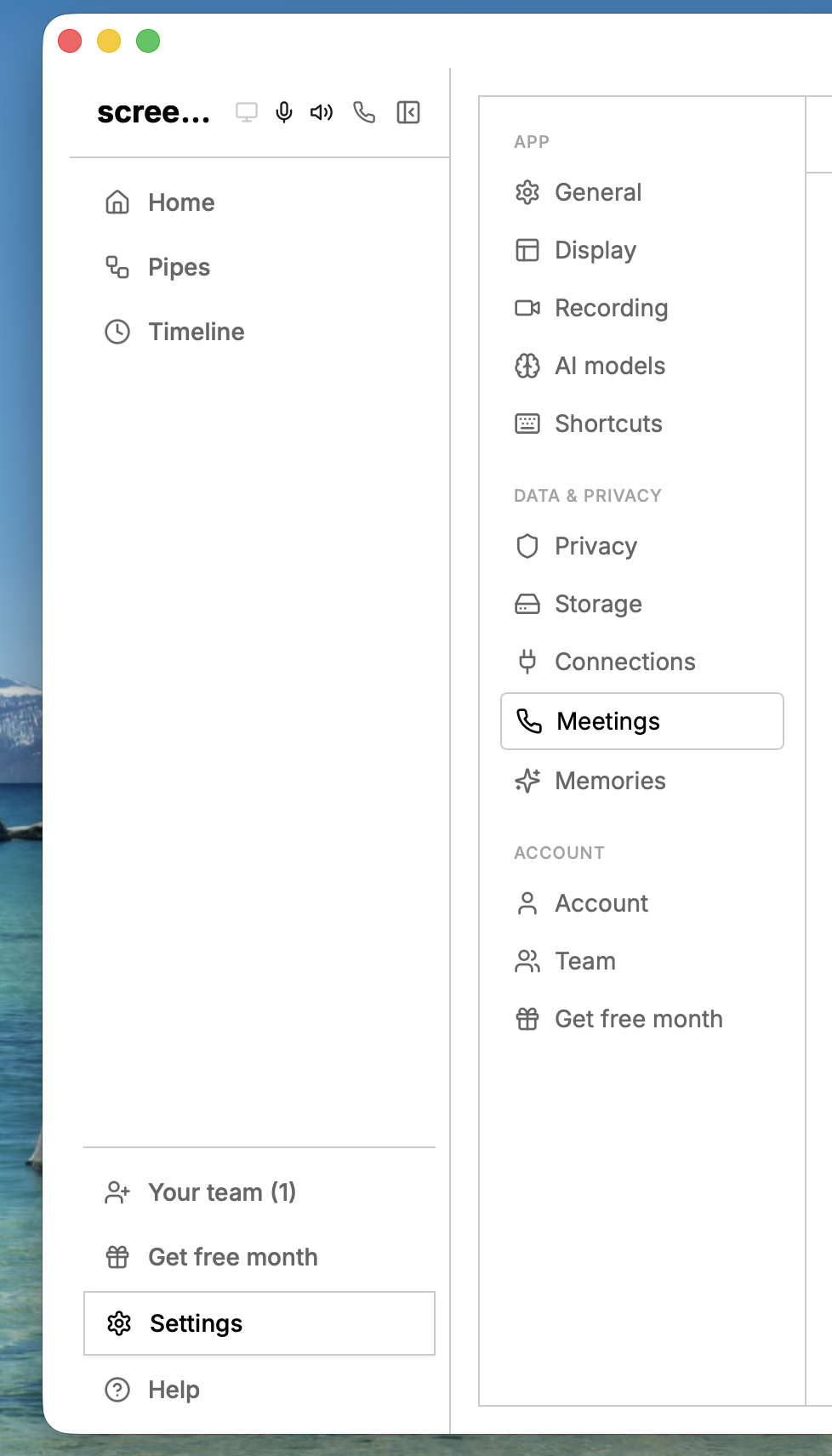832x1456 pixels.
Task: Open Storage settings
Action: tap(598, 604)
